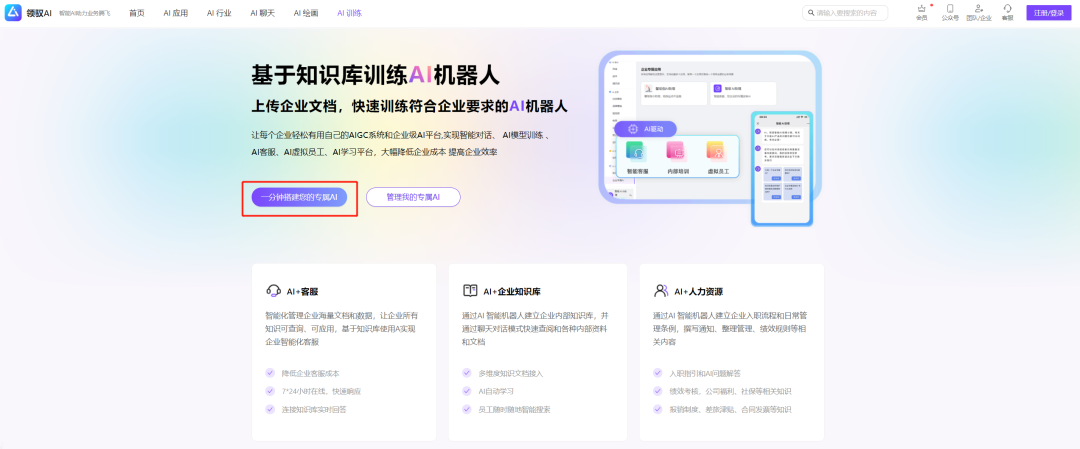Open the AI 行业 menu item
The height and width of the screenshot is (449, 1080).
pyautogui.click(x=219, y=13)
